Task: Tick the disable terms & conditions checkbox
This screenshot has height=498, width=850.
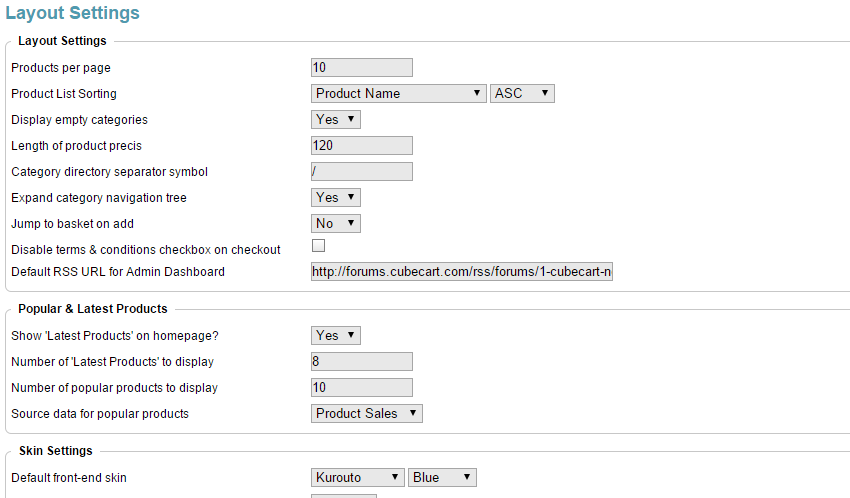Action: coord(319,246)
